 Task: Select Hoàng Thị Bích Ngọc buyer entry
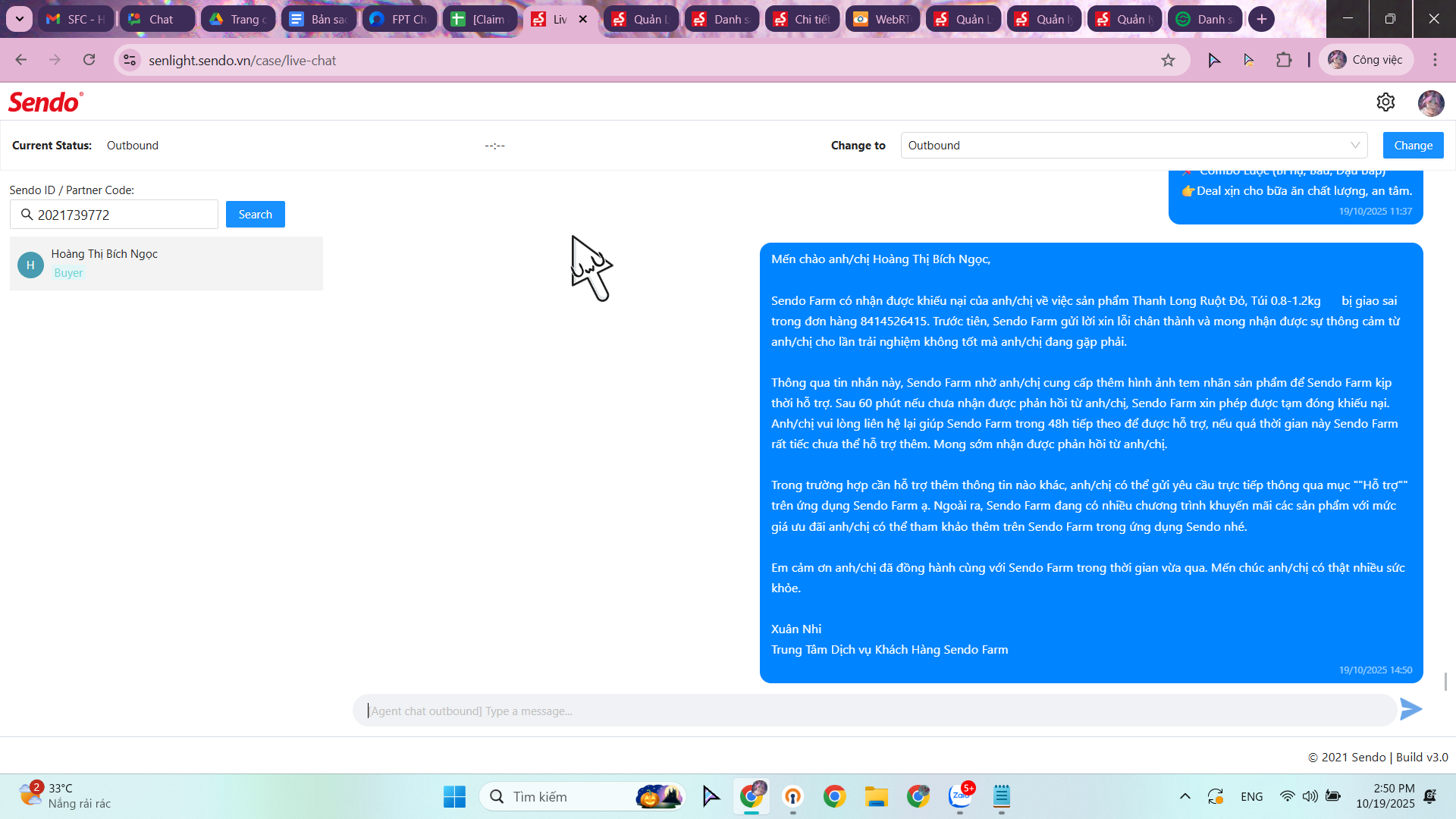pyautogui.click(x=166, y=263)
